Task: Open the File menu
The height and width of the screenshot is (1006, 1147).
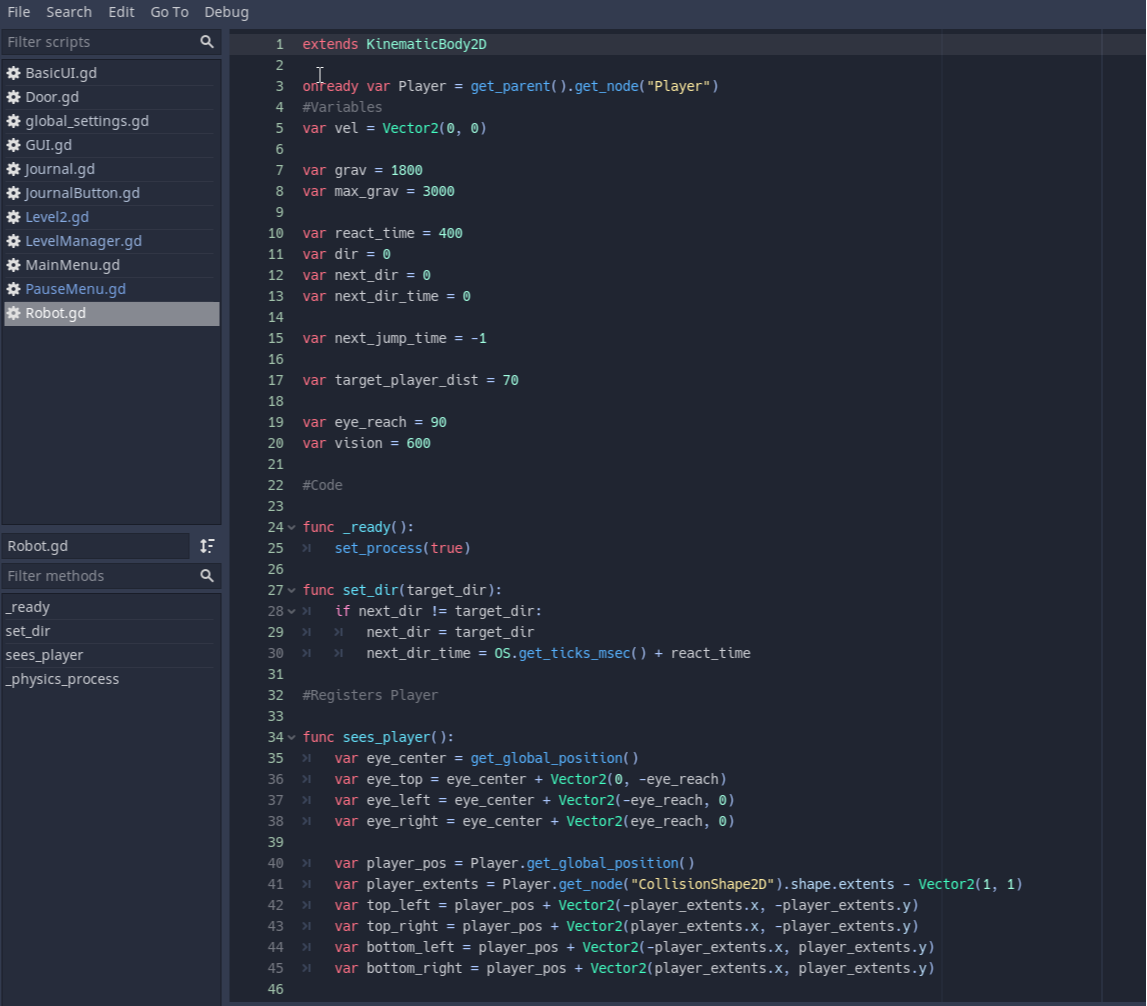Action: point(17,11)
